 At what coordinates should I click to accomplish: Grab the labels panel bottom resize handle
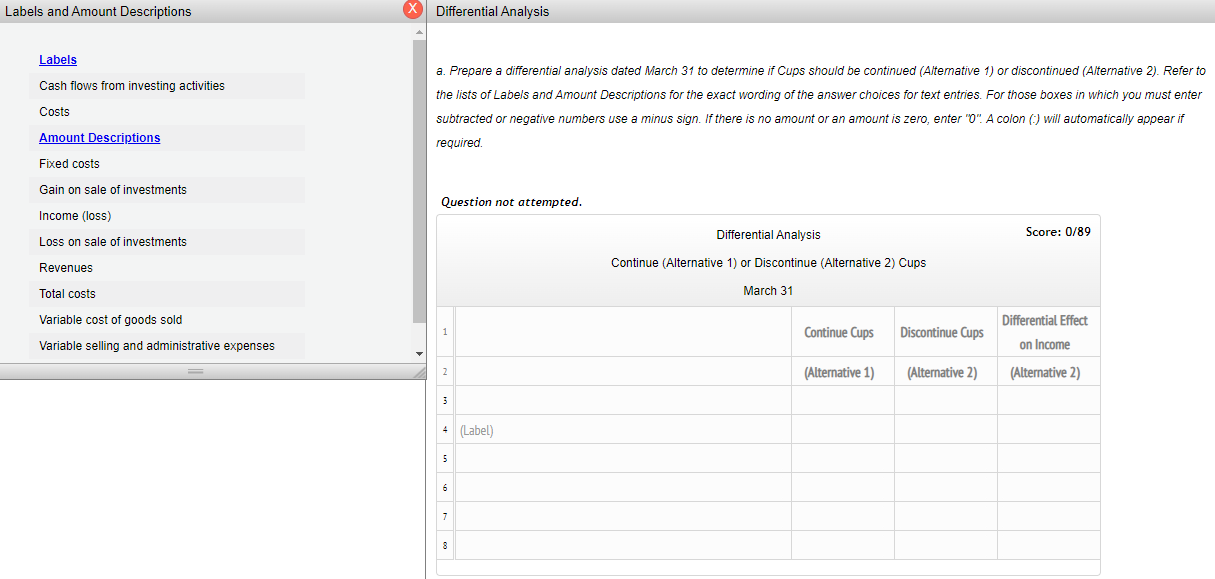pyautogui.click(x=196, y=372)
